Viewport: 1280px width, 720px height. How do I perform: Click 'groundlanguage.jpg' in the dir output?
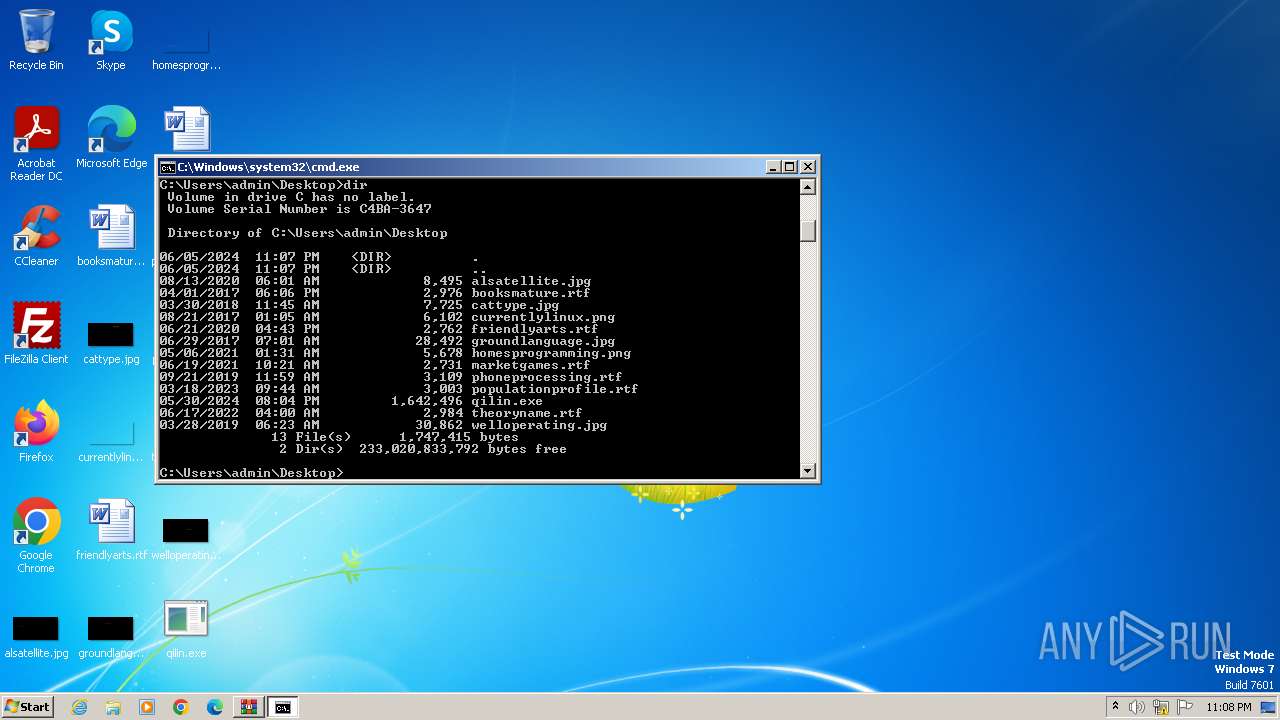point(543,341)
